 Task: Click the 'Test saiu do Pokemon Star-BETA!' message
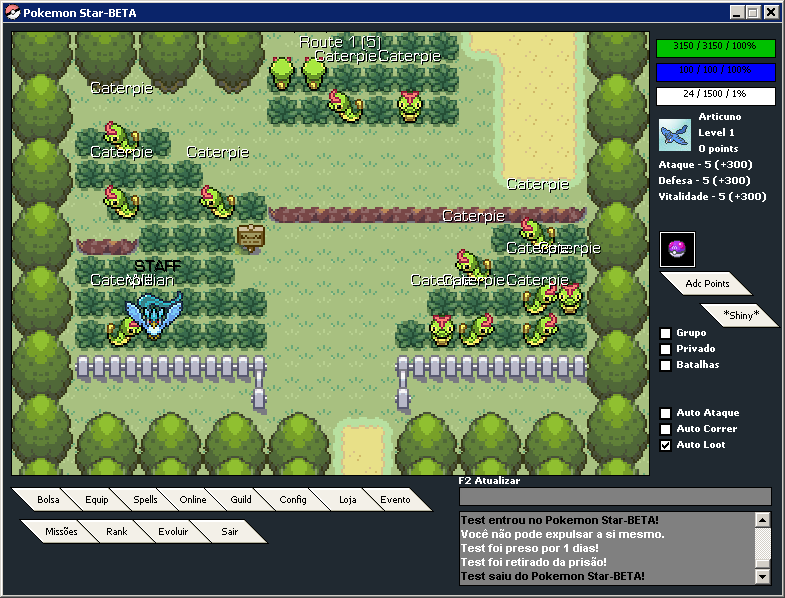pos(553,576)
